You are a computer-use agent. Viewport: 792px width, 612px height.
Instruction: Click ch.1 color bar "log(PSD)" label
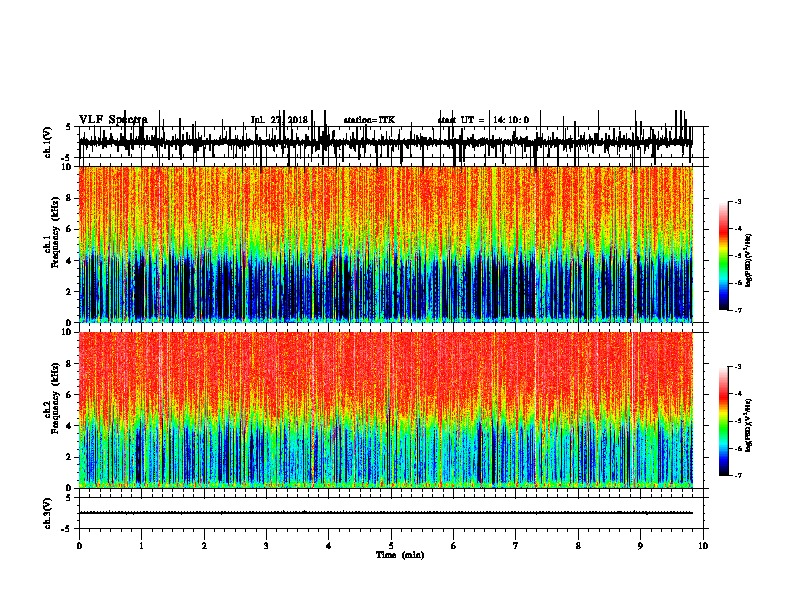point(749,260)
